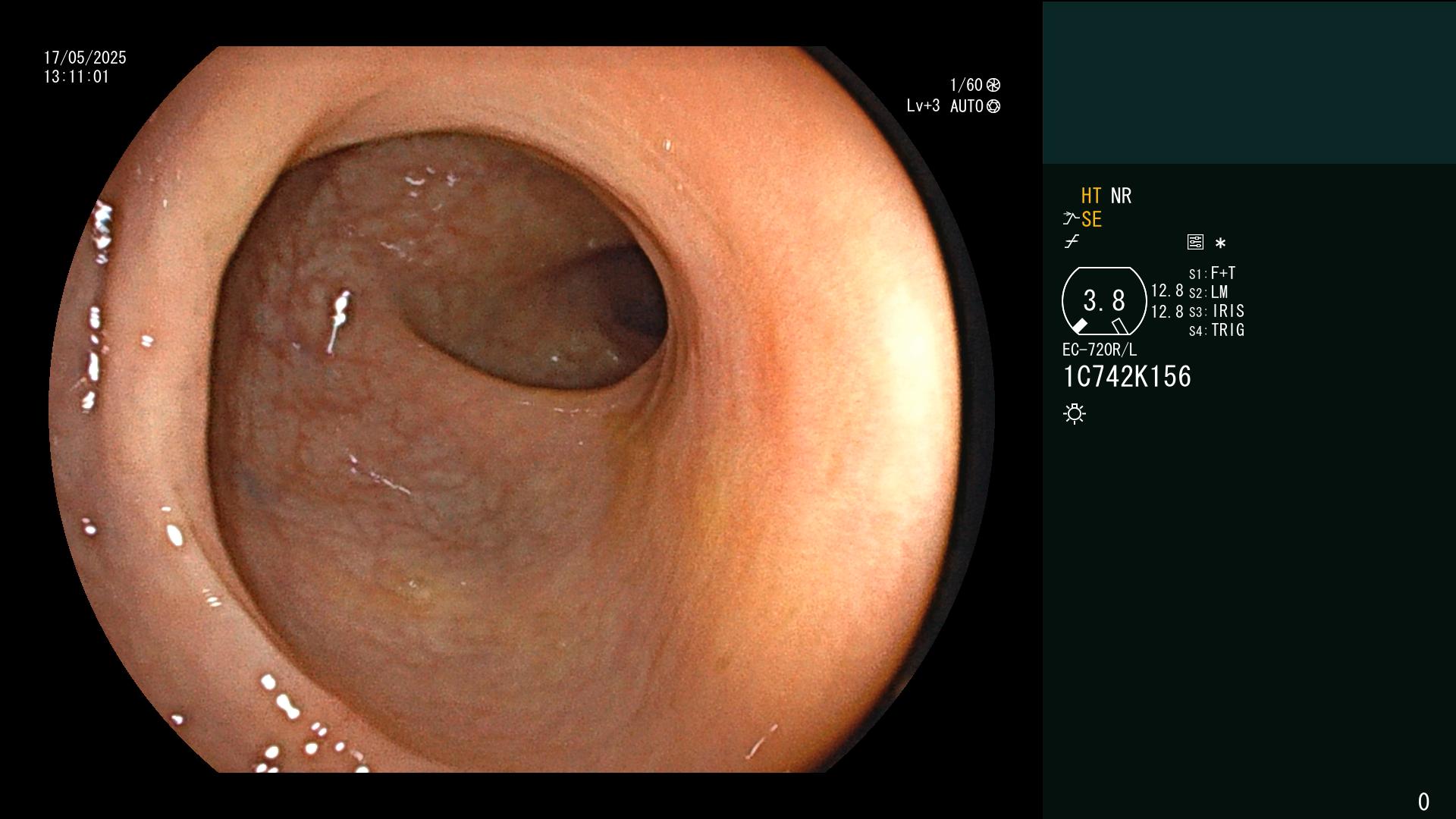Click the empty teal information panel
Screen dimensions: 1456x819
pyautogui.click(x=1249, y=83)
